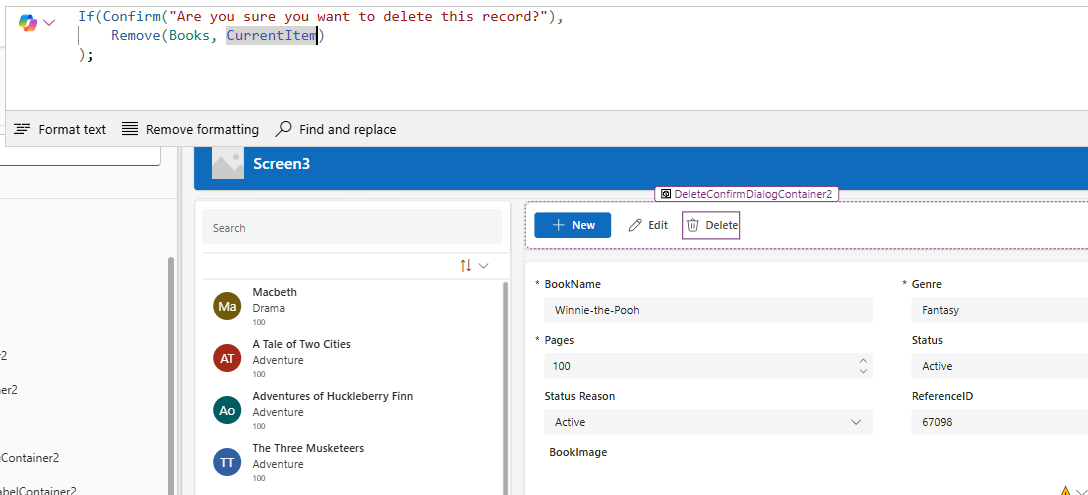Expand the Copilot dropdown chevron
Image resolution: width=1088 pixels, height=495 pixels.
tap(49, 22)
